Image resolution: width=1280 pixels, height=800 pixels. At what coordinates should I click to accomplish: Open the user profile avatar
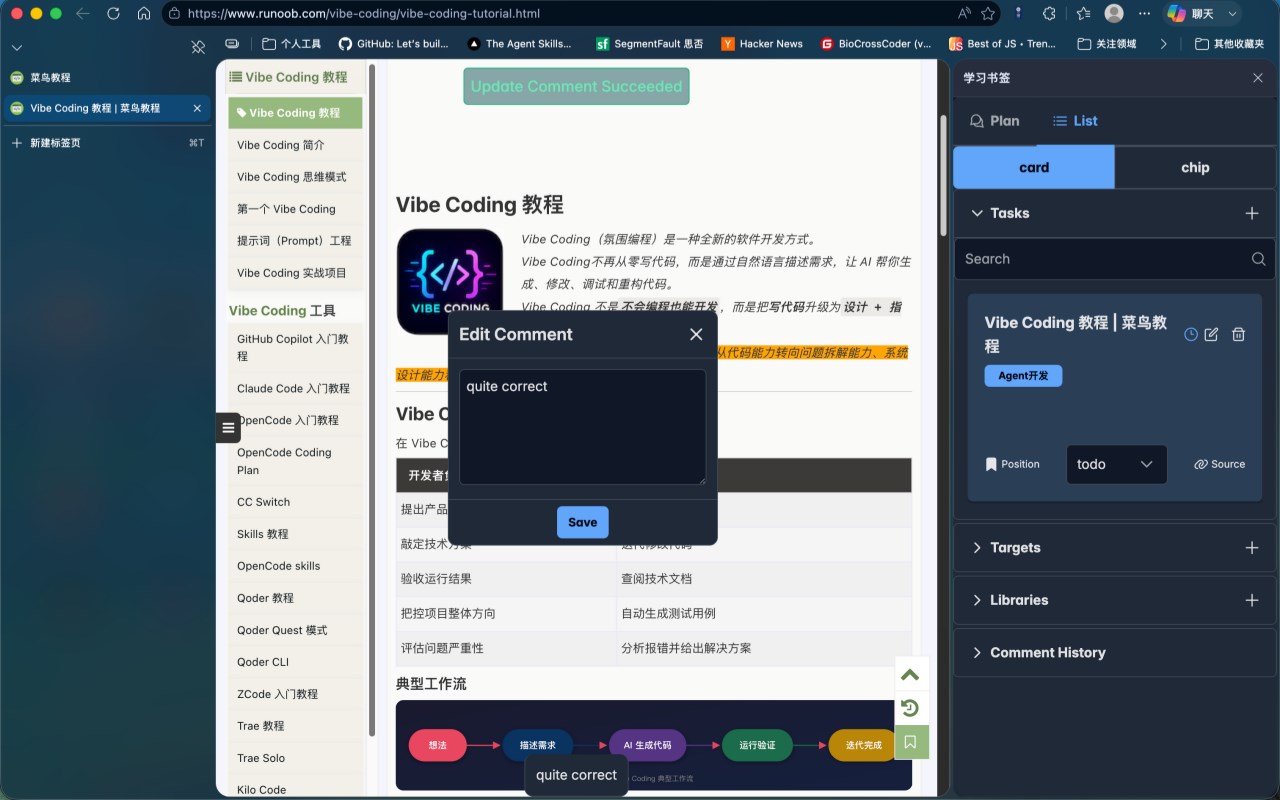[1114, 14]
